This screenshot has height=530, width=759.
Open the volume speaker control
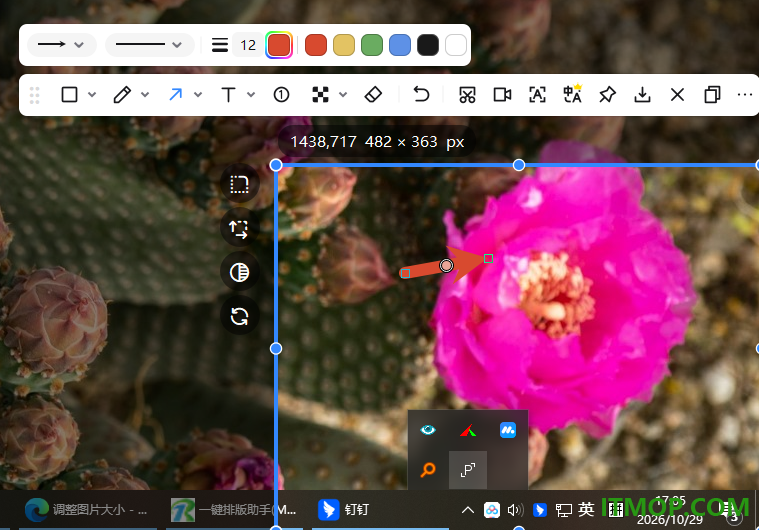pyautogui.click(x=516, y=510)
